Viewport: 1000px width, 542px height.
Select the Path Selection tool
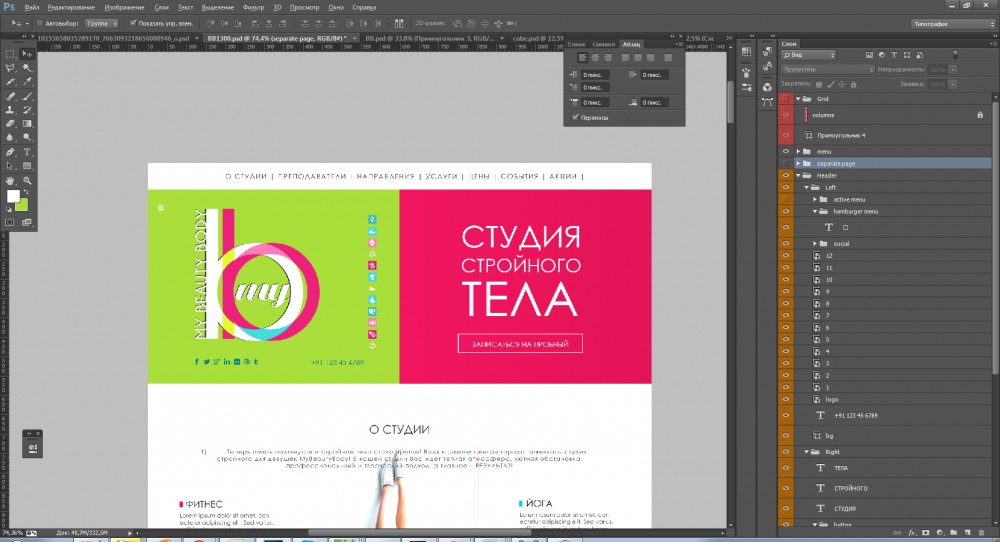[x=10, y=166]
